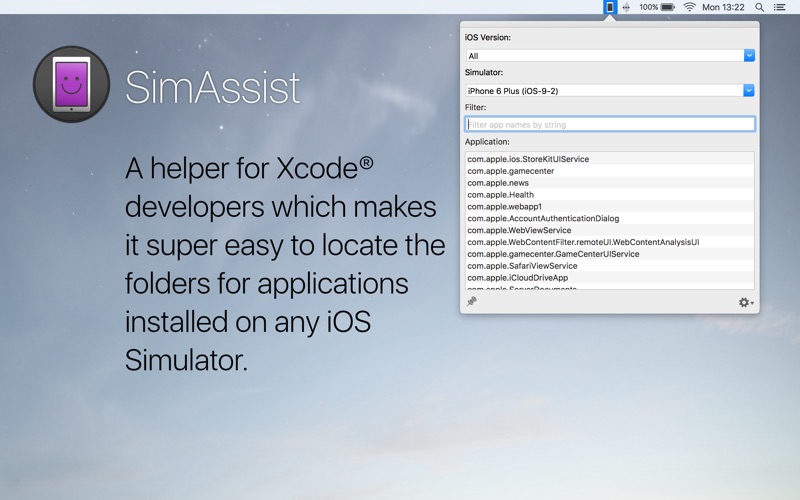Viewport: 800px width, 500px height.
Task: Click the battery status icon
Action: 667,7
